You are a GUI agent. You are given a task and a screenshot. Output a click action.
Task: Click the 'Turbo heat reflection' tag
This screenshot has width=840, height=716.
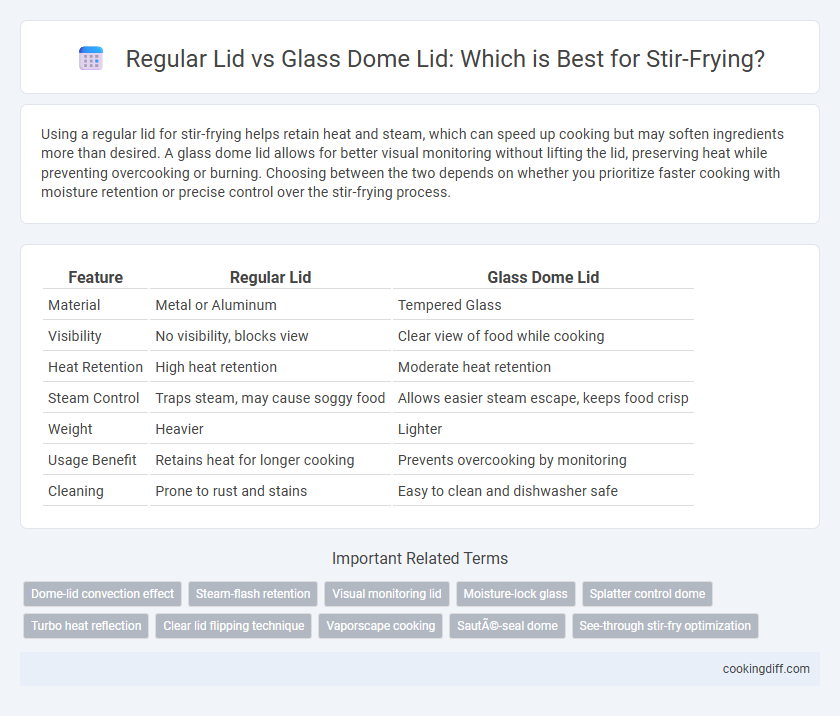click(x=86, y=625)
